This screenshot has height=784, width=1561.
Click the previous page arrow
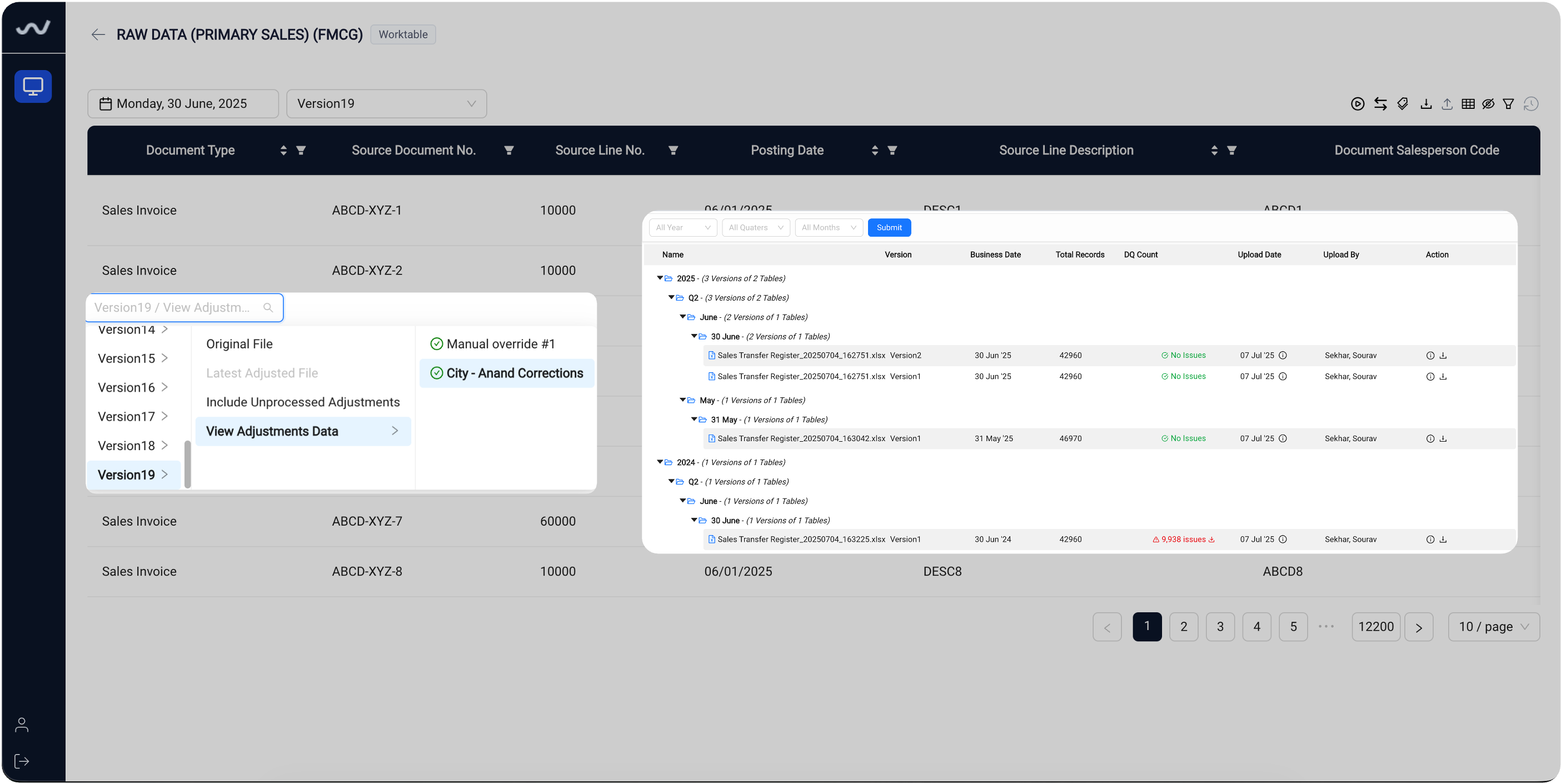pyautogui.click(x=1107, y=626)
